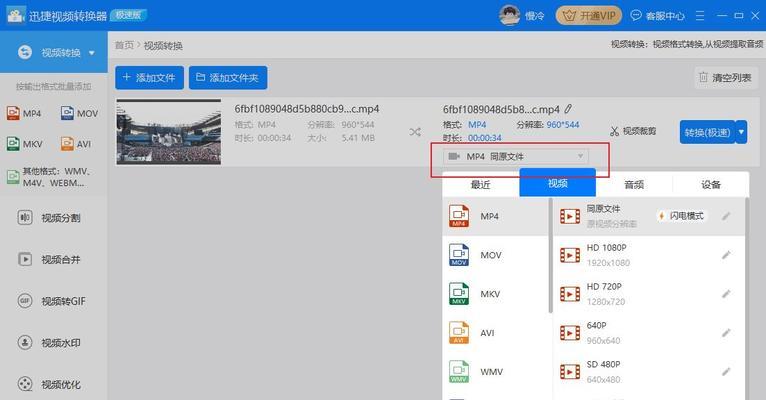The width and height of the screenshot is (766, 400).
Task: Toggle 闪电模式 lightning mode
Action: pos(681,216)
